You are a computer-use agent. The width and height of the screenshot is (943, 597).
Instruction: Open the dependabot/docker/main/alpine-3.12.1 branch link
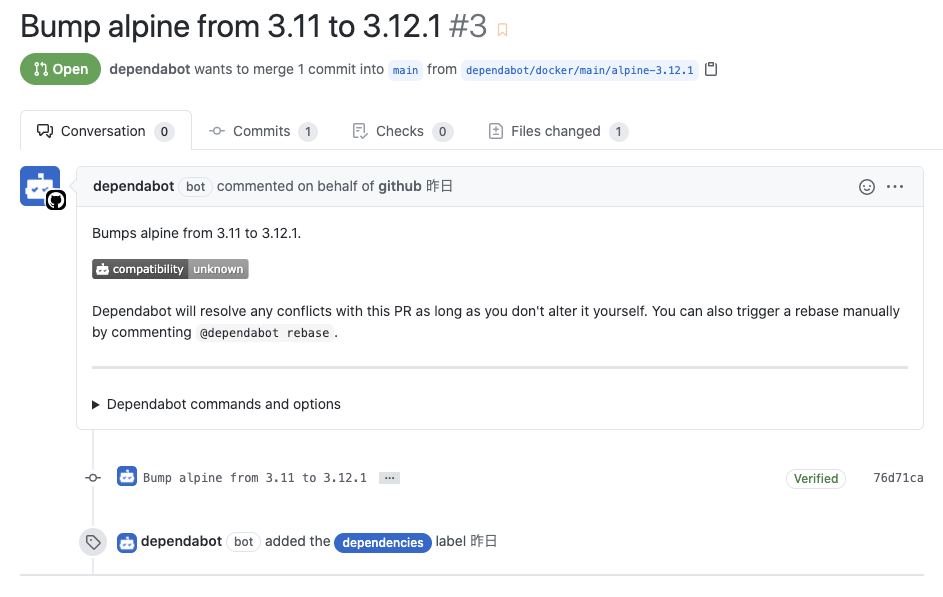point(580,70)
